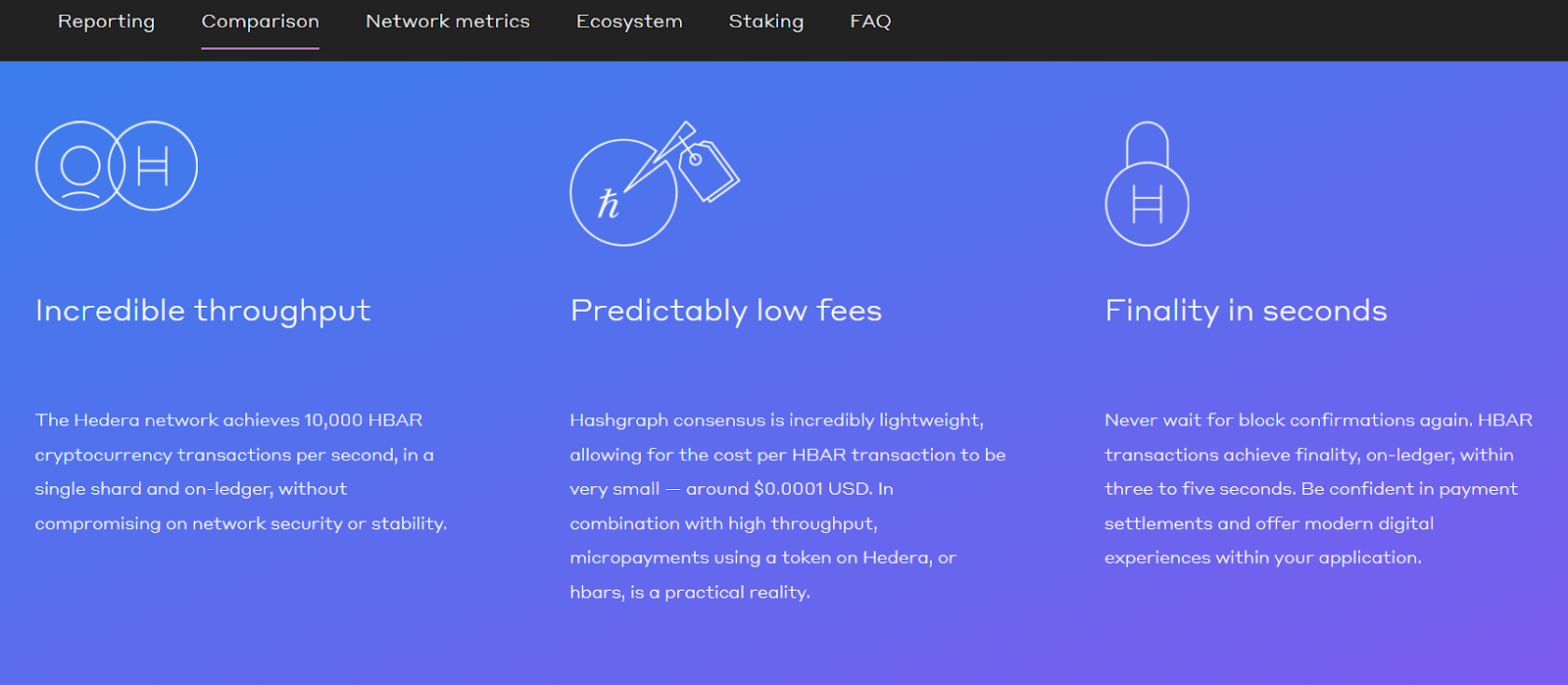Select the Comparison tab
Screen dimensions: 1568x685
point(260,22)
